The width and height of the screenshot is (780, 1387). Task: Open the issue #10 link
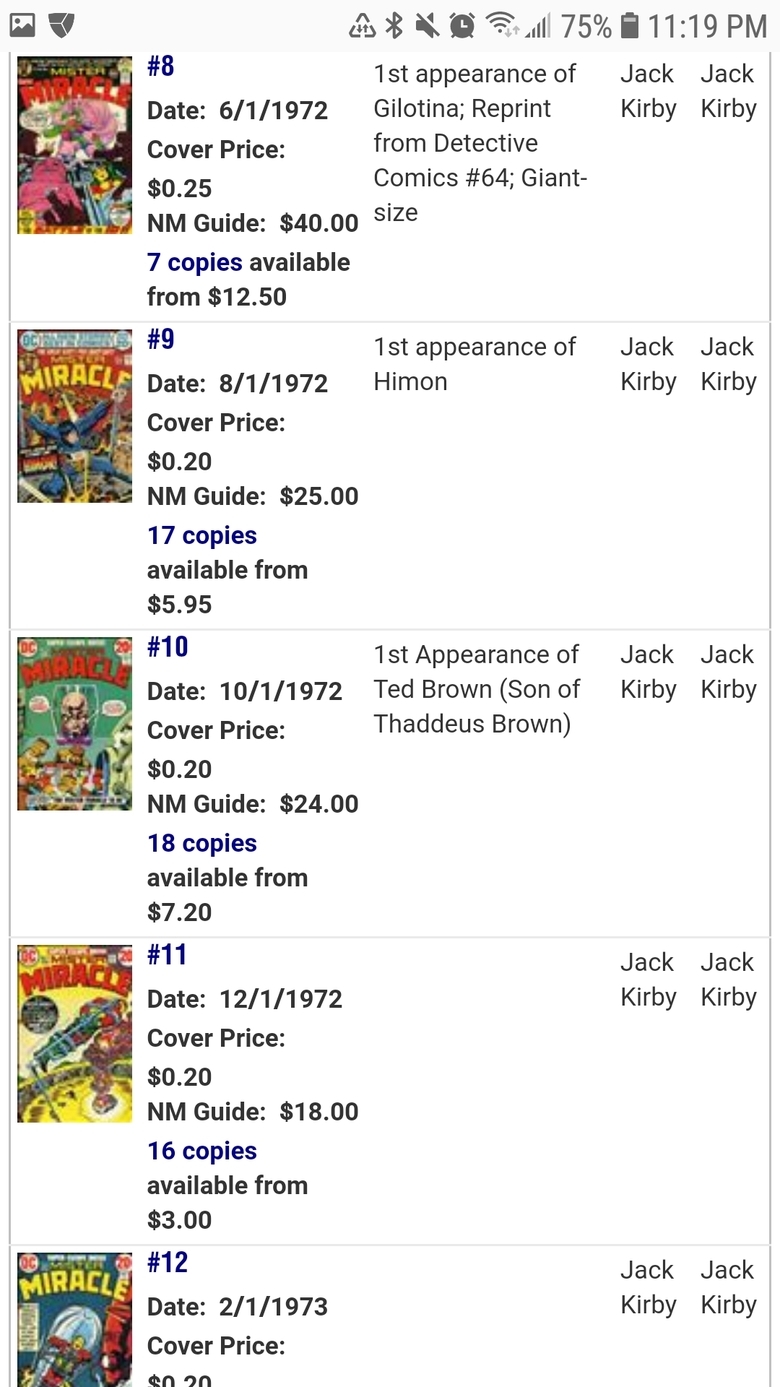tap(167, 647)
